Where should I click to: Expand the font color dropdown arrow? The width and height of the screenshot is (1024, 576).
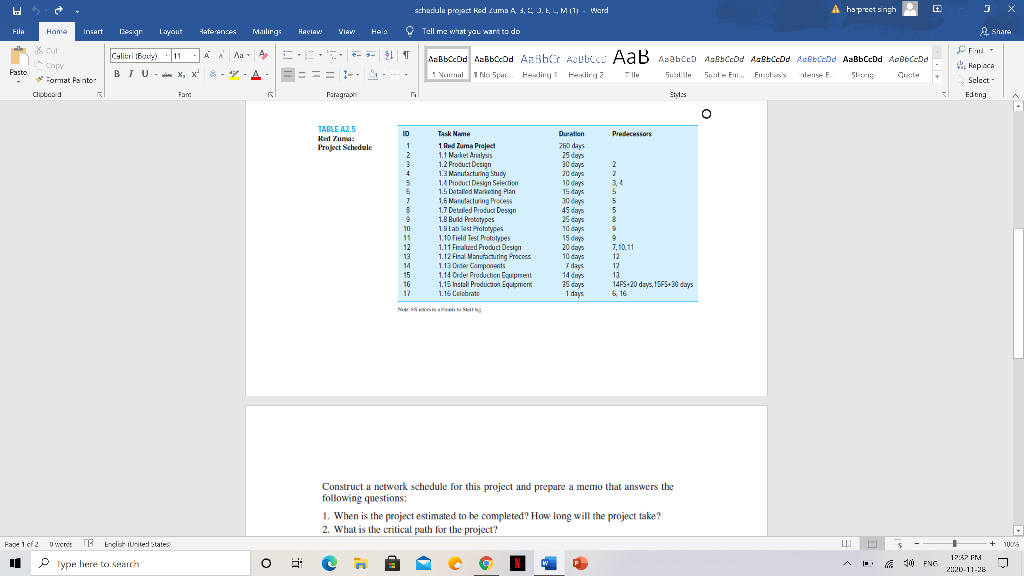coord(268,76)
